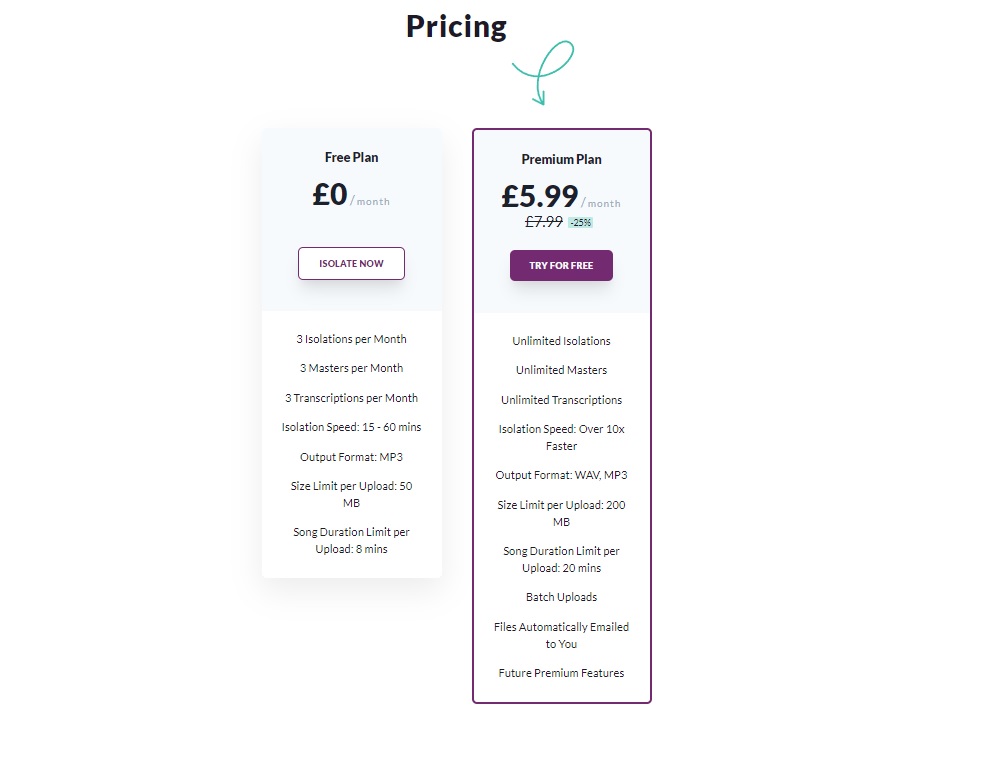Click the teal curly arrow graphic
This screenshot has width=1002, height=774.
(543, 73)
